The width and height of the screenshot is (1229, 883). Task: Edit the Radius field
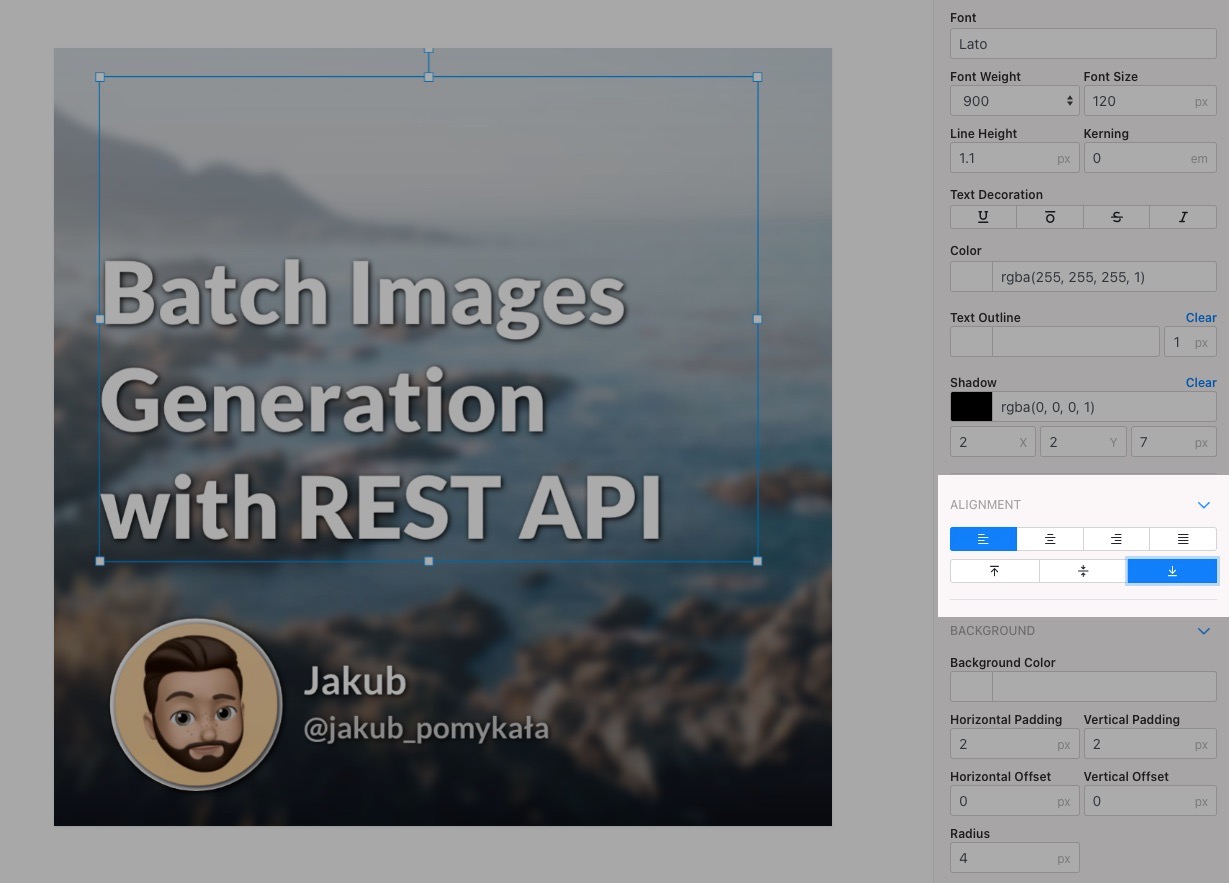[x=1015, y=858]
